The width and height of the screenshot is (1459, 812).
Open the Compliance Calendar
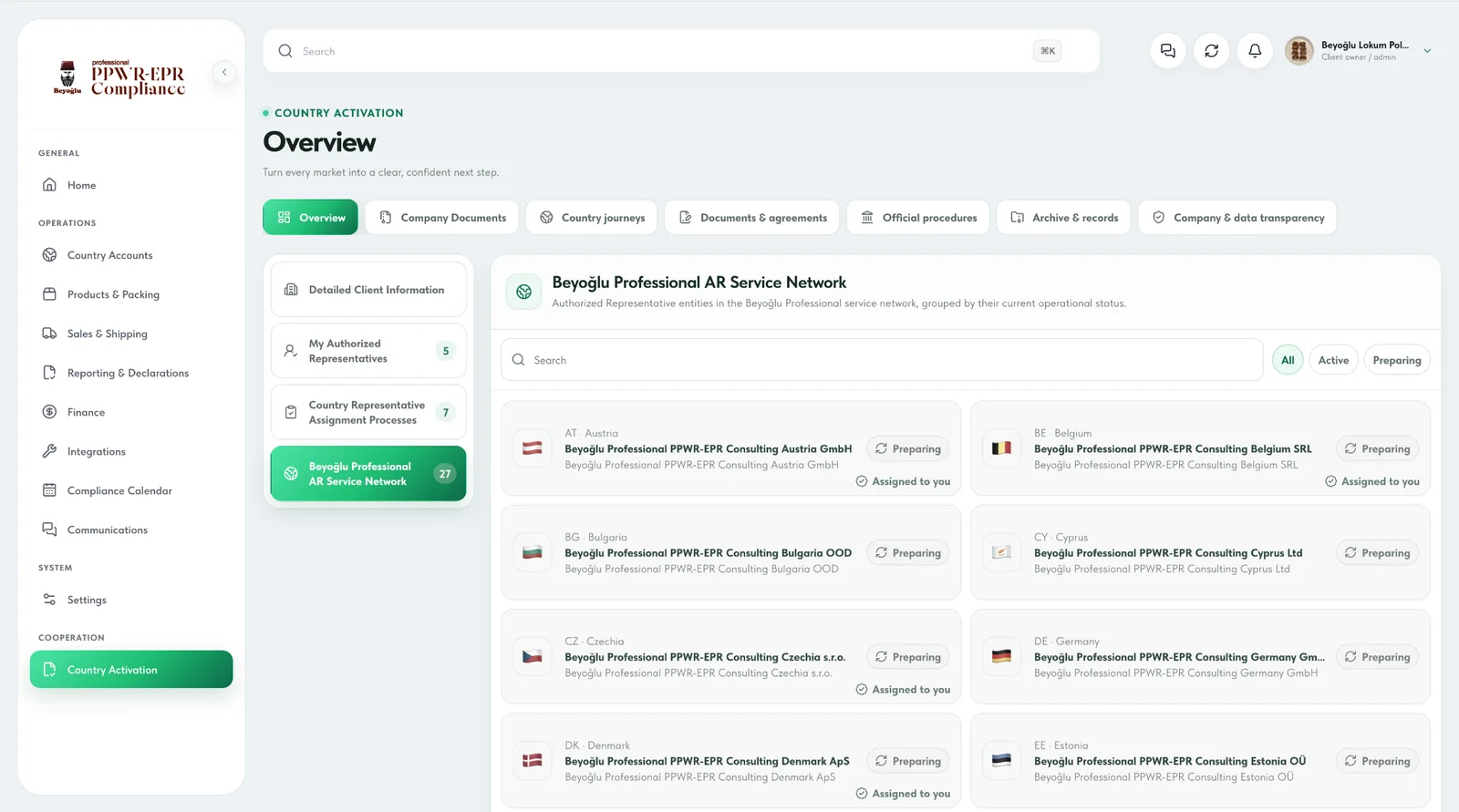pyautogui.click(x=131, y=490)
